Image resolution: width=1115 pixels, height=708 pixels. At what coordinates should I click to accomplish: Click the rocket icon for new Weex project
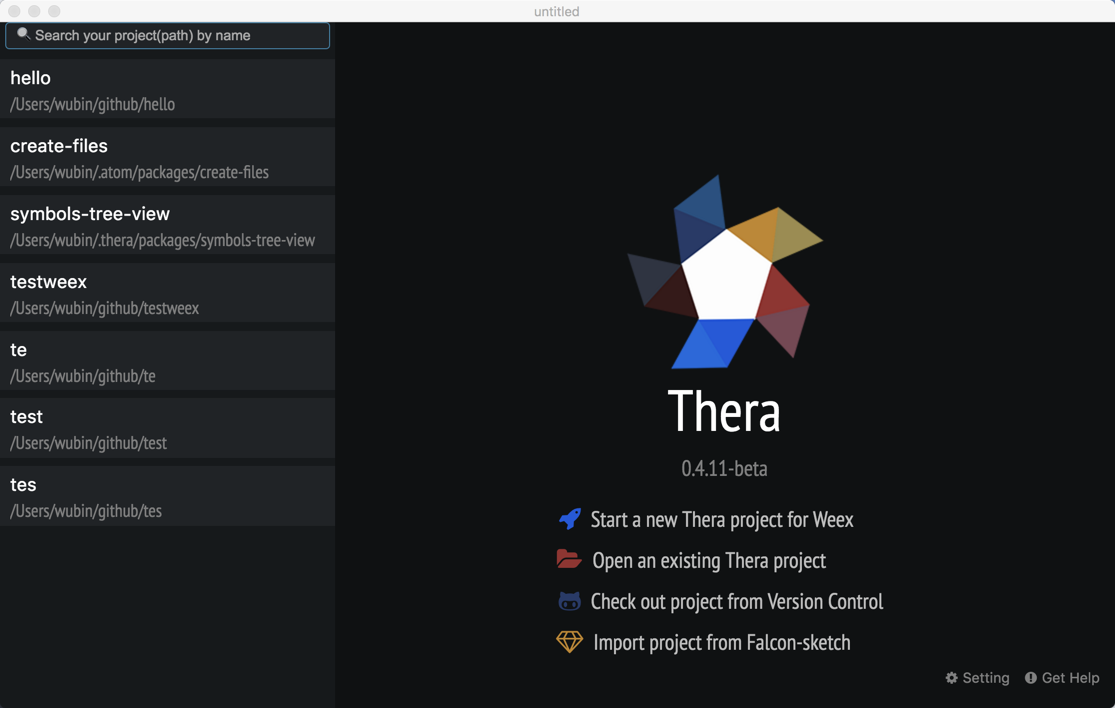(569, 519)
